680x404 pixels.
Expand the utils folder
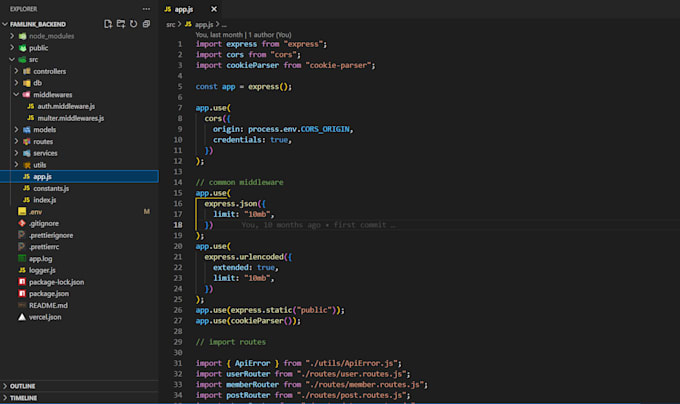pos(16,165)
